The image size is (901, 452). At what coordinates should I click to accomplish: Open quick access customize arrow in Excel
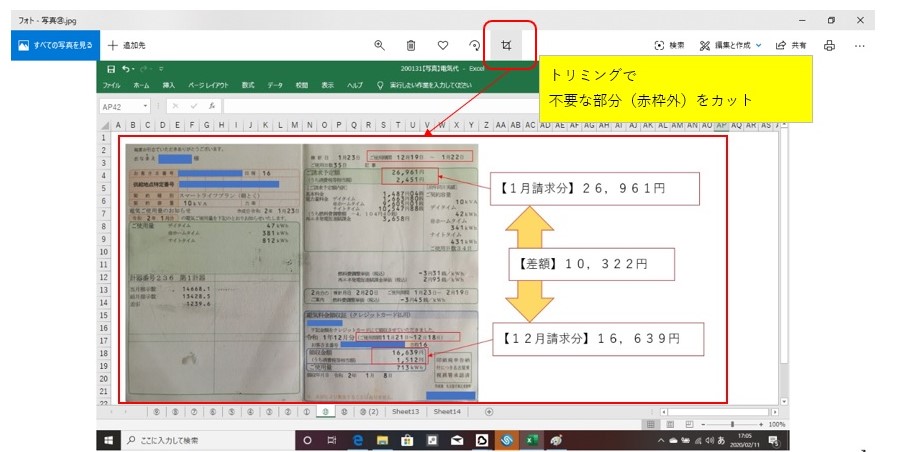[x=161, y=69]
